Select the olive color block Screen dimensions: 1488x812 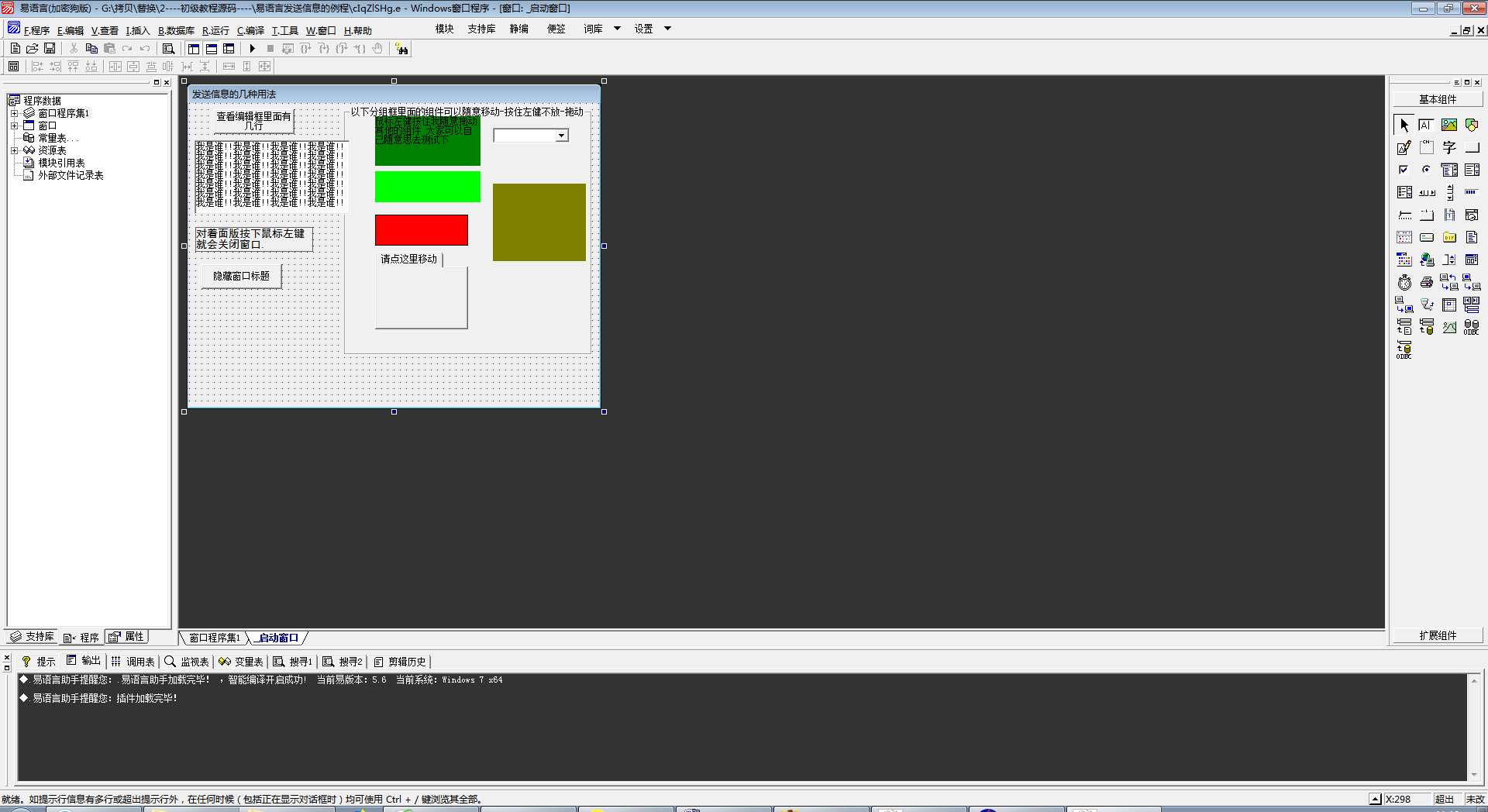(x=539, y=222)
